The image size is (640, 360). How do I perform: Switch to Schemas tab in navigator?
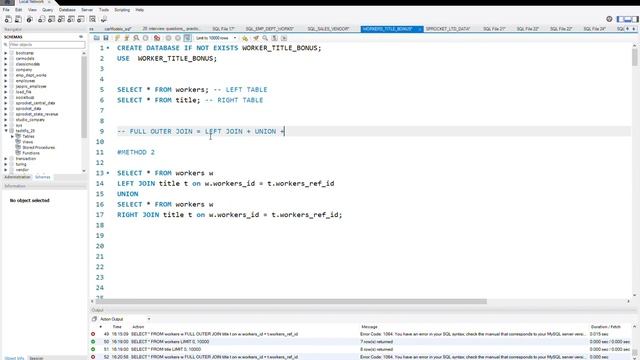tap(42, 177)
